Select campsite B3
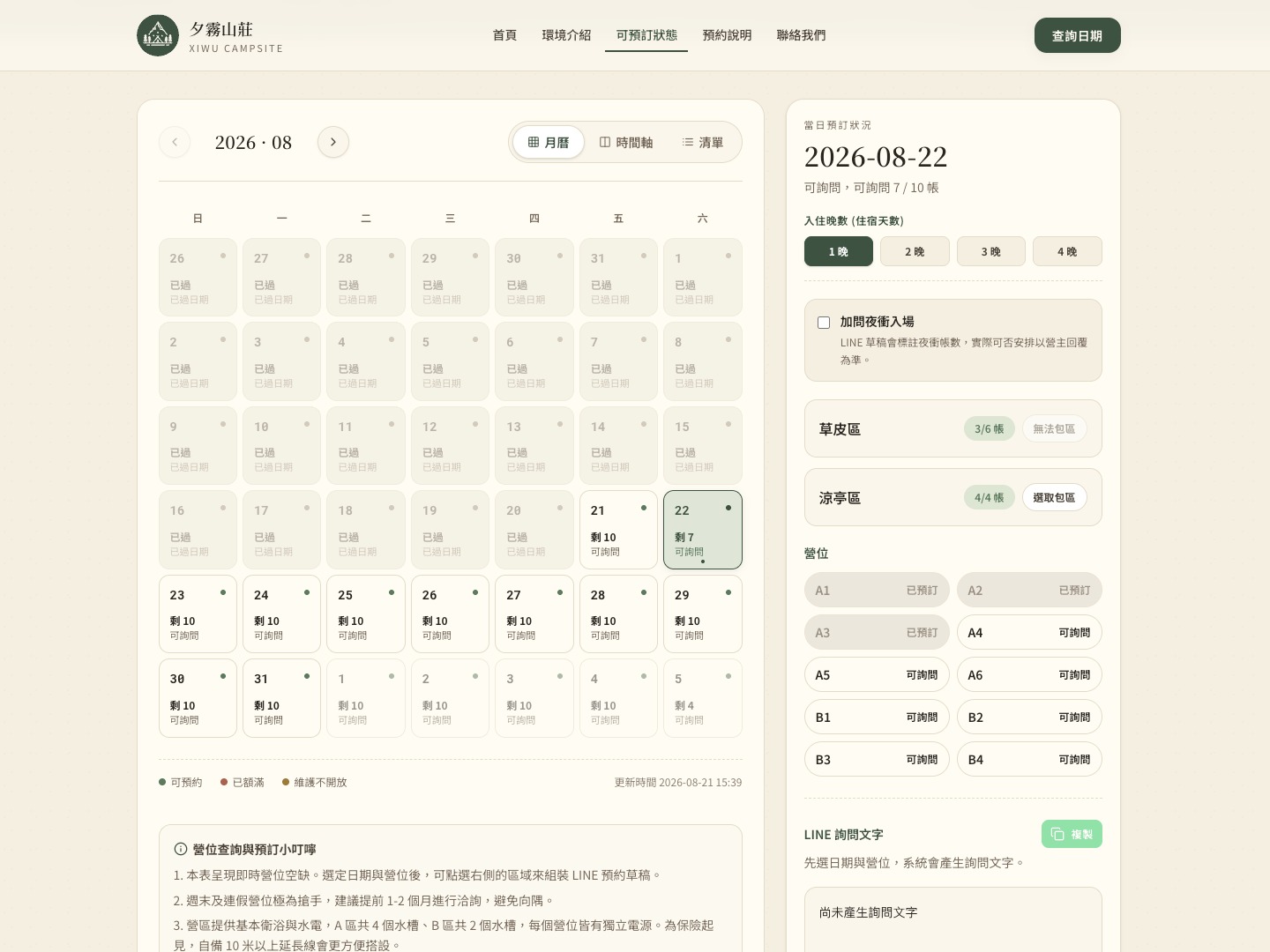Viewport: 1270px width, 952px height. tap(877, 759)
